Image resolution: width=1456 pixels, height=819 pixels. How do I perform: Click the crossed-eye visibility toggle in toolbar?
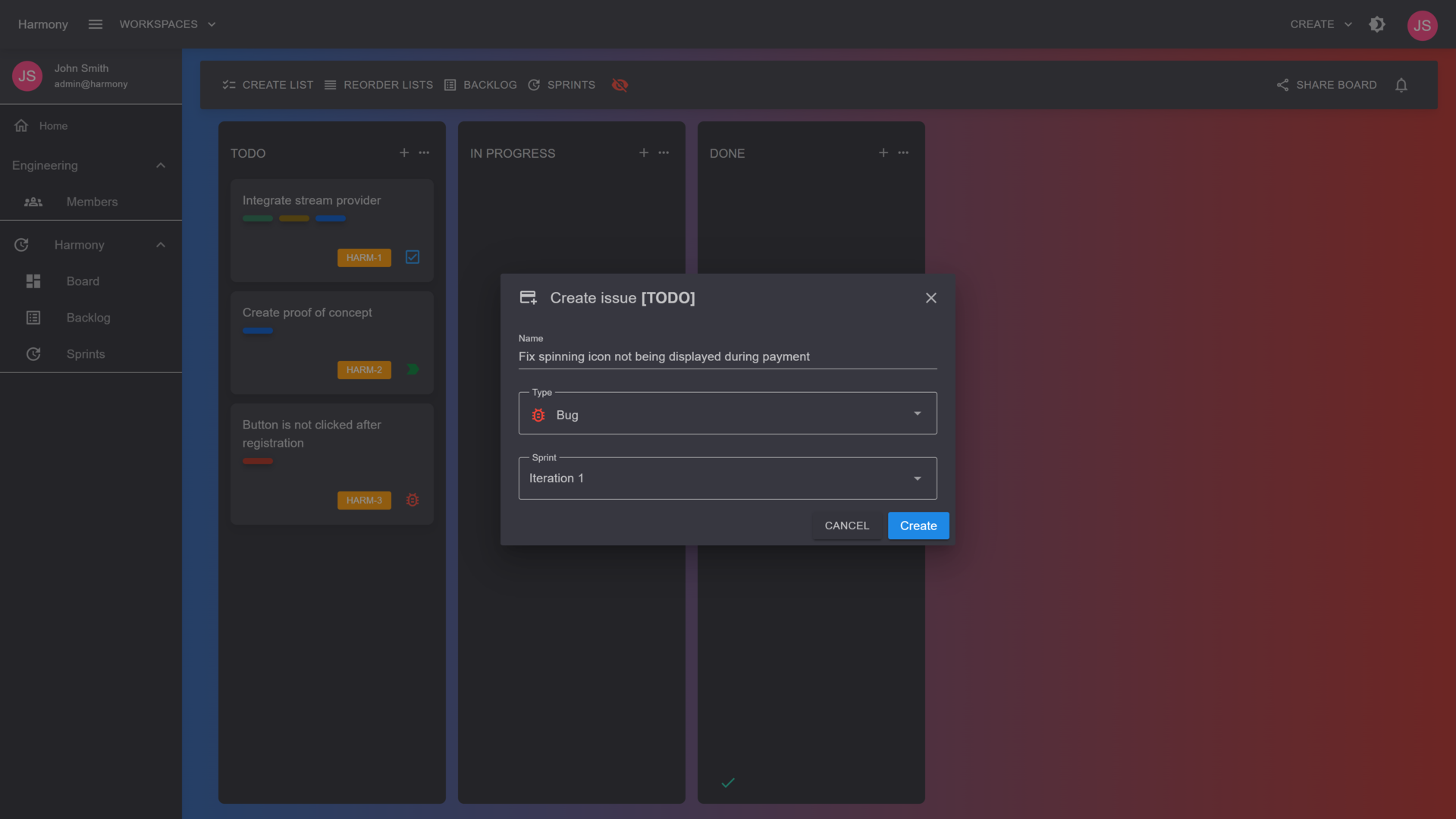(620, 85)
